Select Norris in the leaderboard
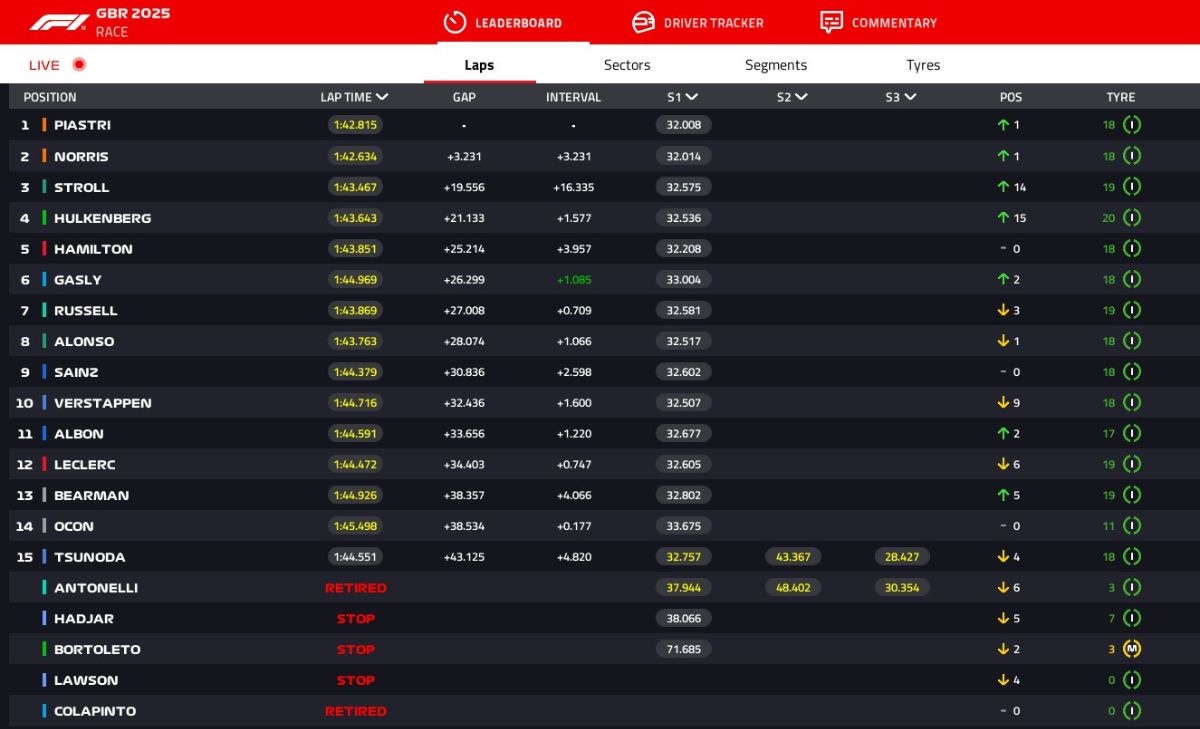Viewport: 1200px width, 729px height. click(81, 157)
